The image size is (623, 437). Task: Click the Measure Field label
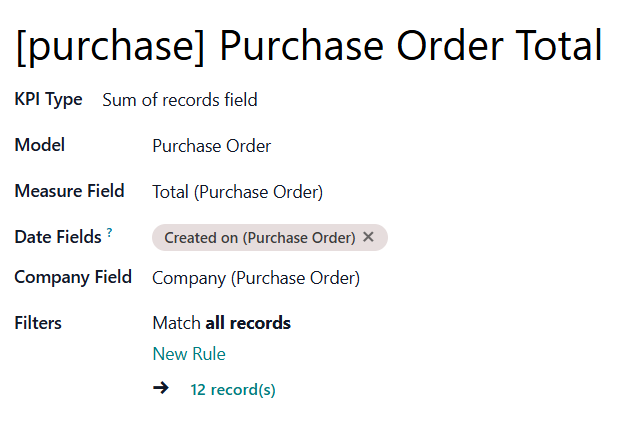(69, 191)
